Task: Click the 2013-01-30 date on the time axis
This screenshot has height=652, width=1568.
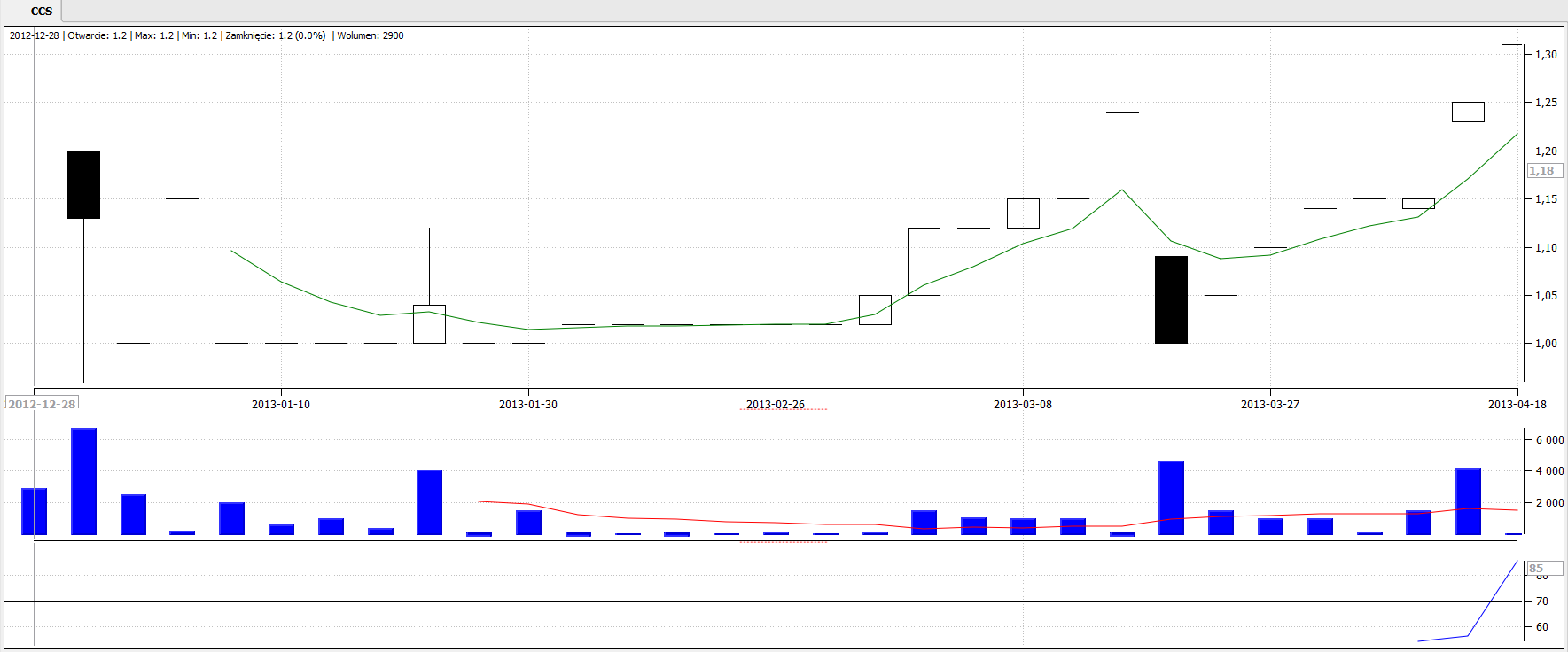Action: (x=528, y=405)
